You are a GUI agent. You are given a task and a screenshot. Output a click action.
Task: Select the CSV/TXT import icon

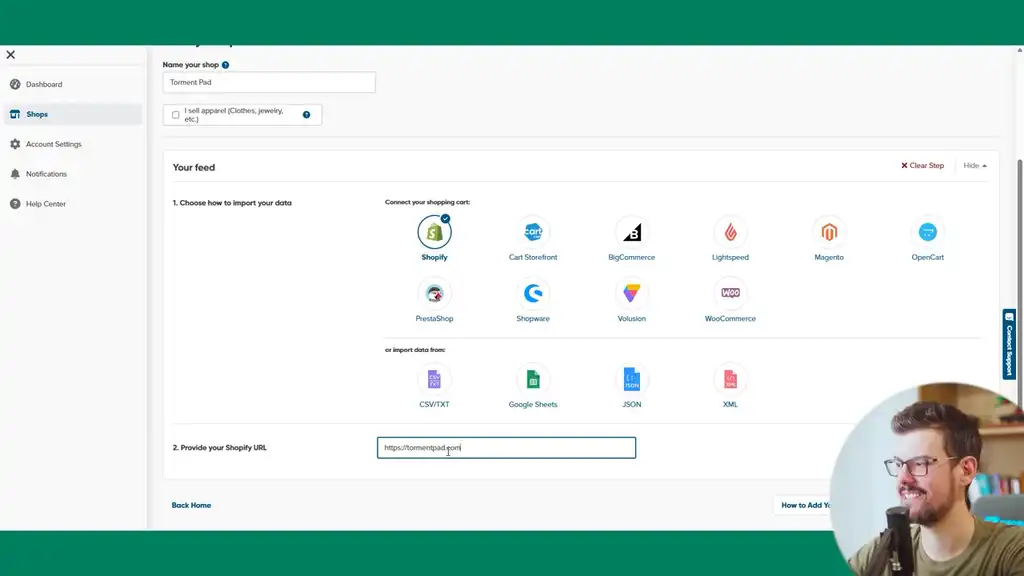pyautogui.click(x=434, y=379)
